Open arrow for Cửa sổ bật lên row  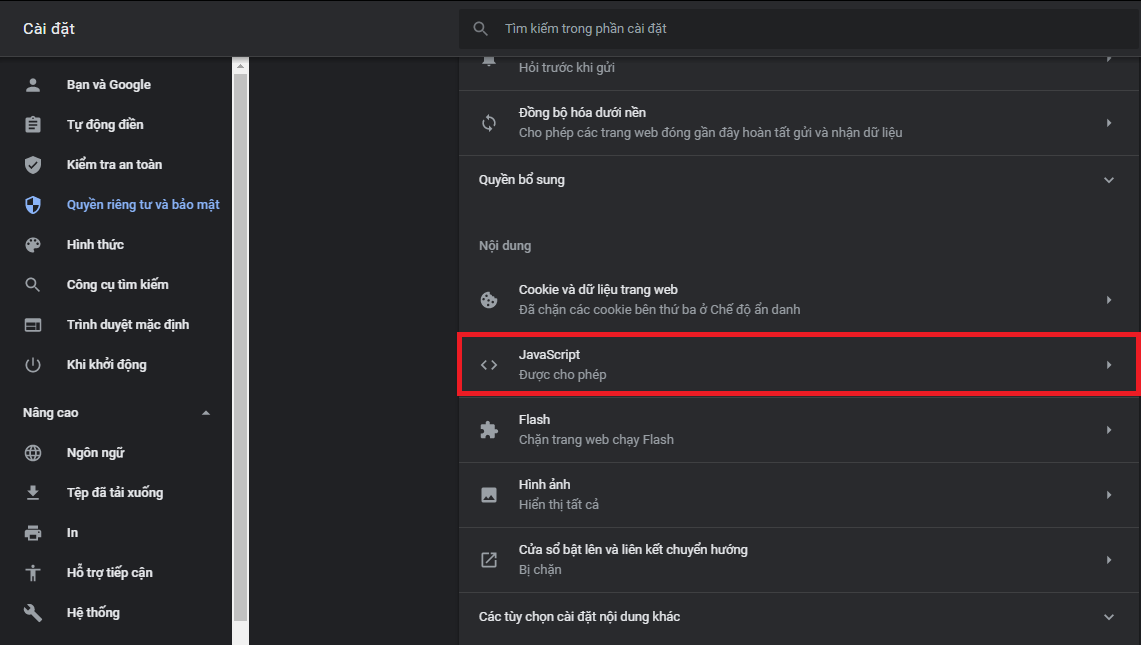1109,560
